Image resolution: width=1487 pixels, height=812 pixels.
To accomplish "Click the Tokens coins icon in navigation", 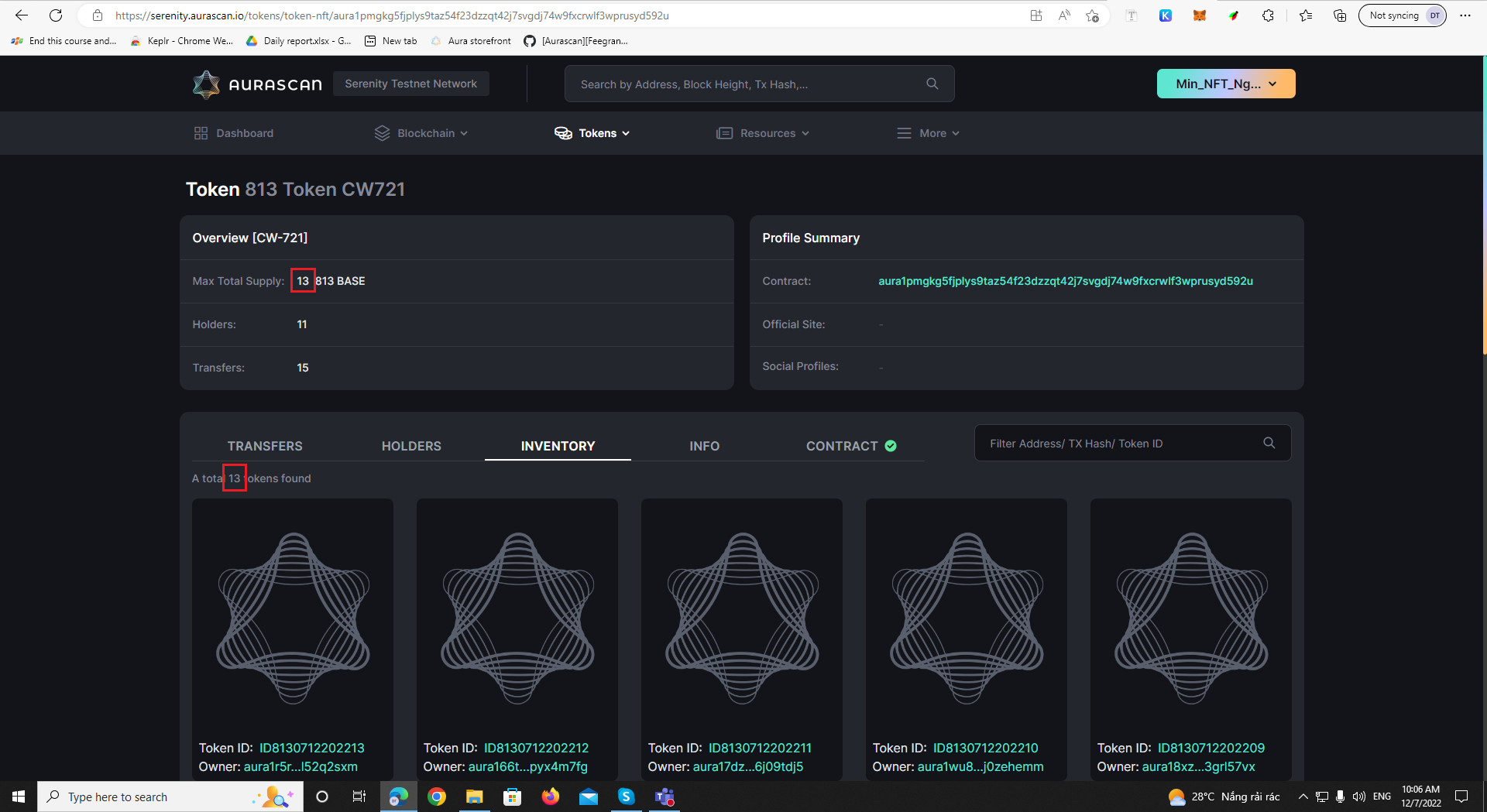I will click(562, 132).
